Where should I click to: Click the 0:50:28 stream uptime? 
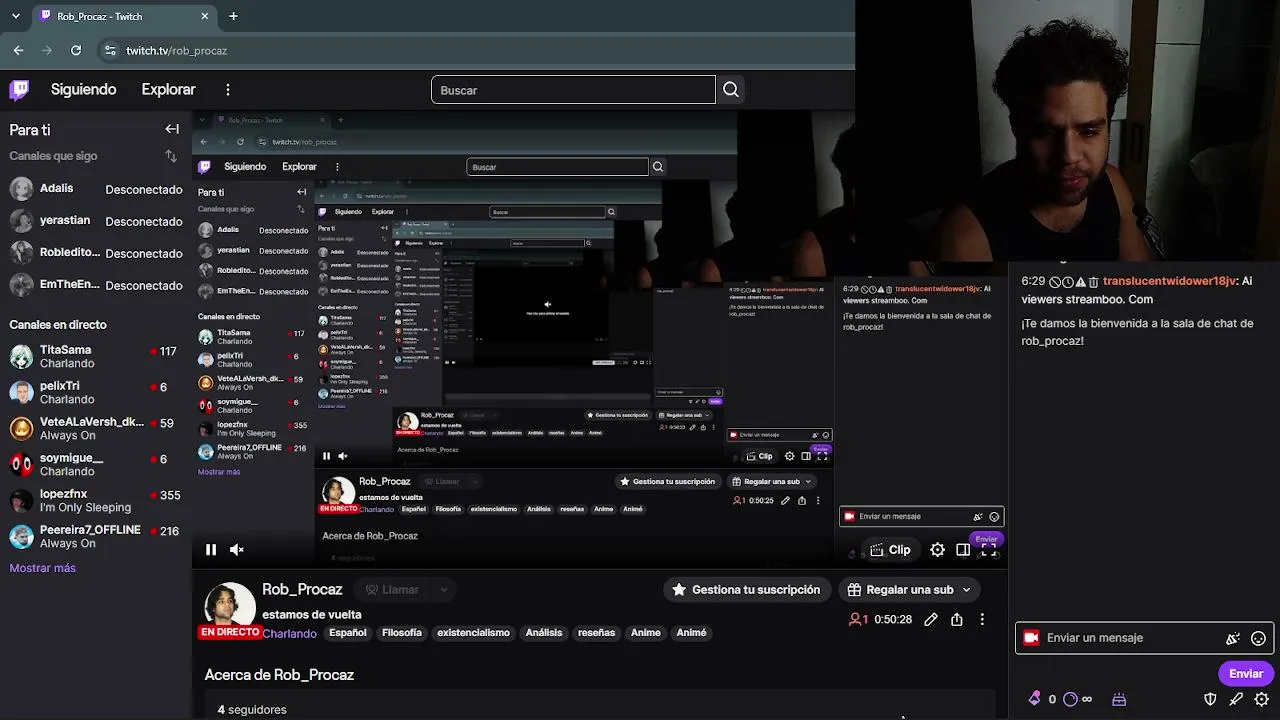tap(893, 620)
